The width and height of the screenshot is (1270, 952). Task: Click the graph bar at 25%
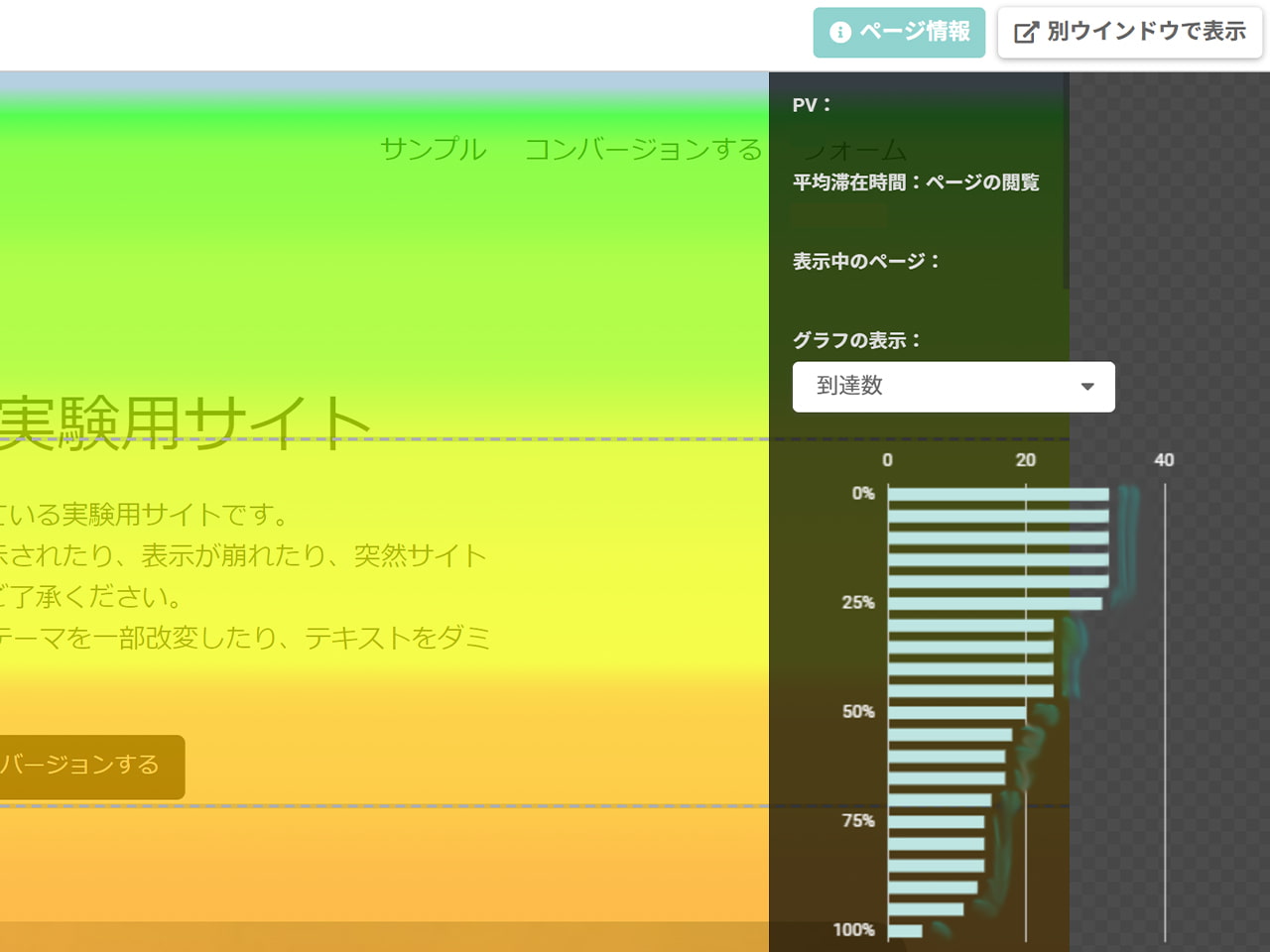pos(995,603)
